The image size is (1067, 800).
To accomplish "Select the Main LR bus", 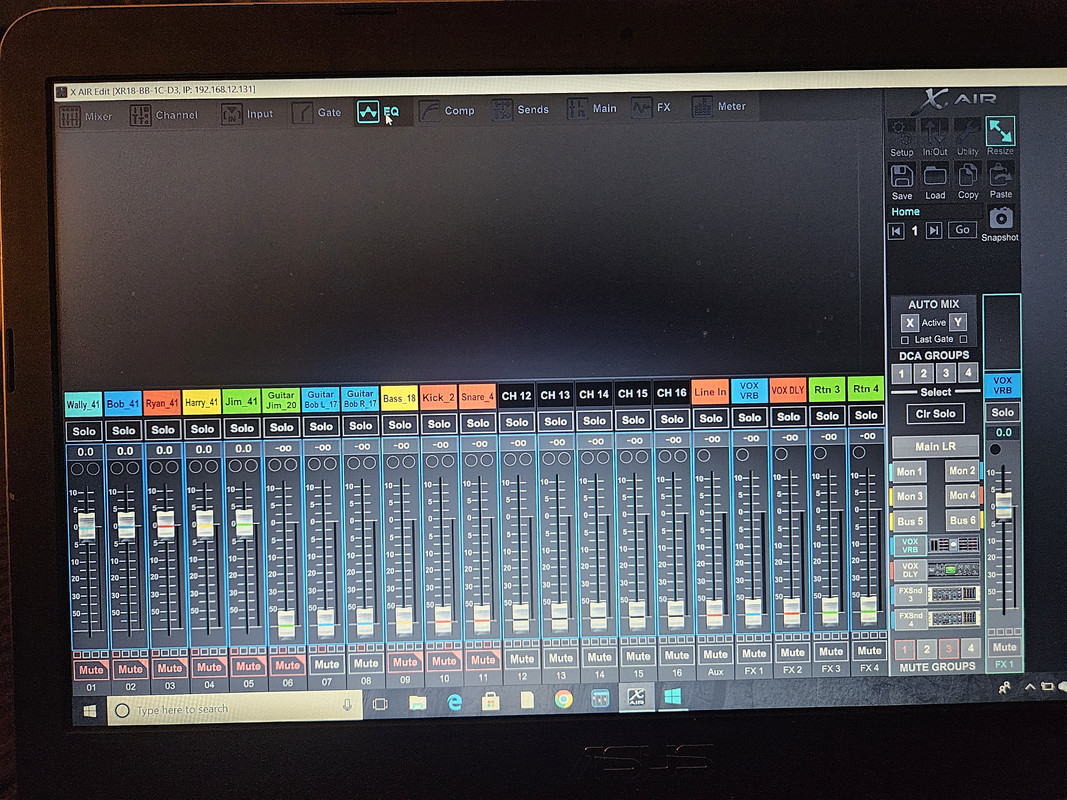I will [x=935, y=446].
